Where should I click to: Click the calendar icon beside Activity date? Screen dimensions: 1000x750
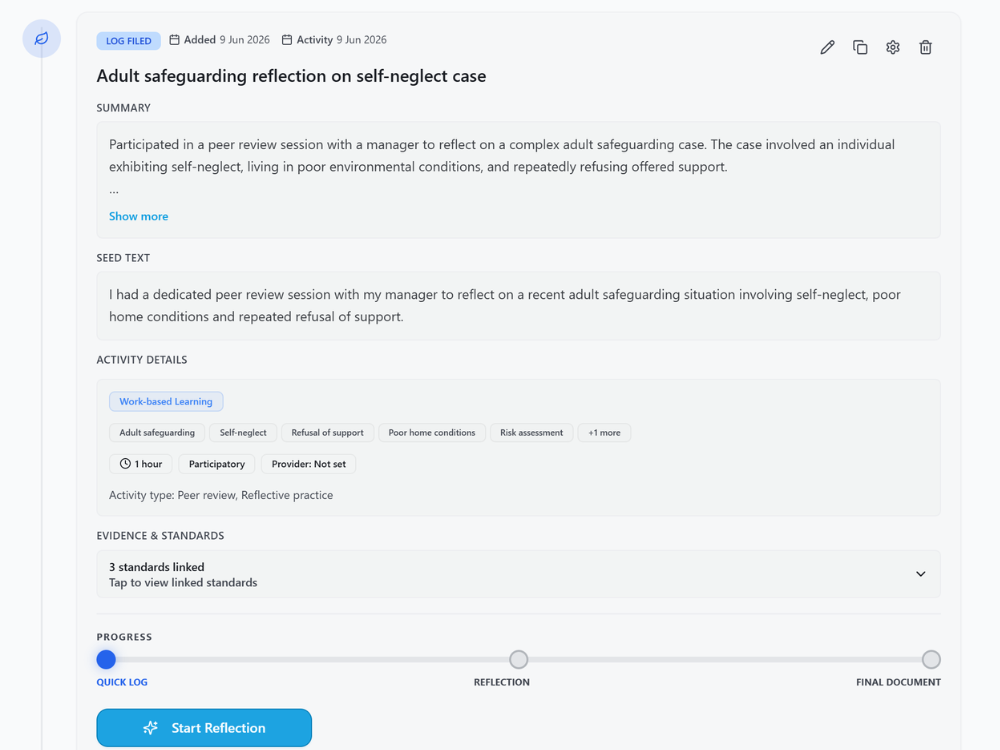click(x=287, y=40)
